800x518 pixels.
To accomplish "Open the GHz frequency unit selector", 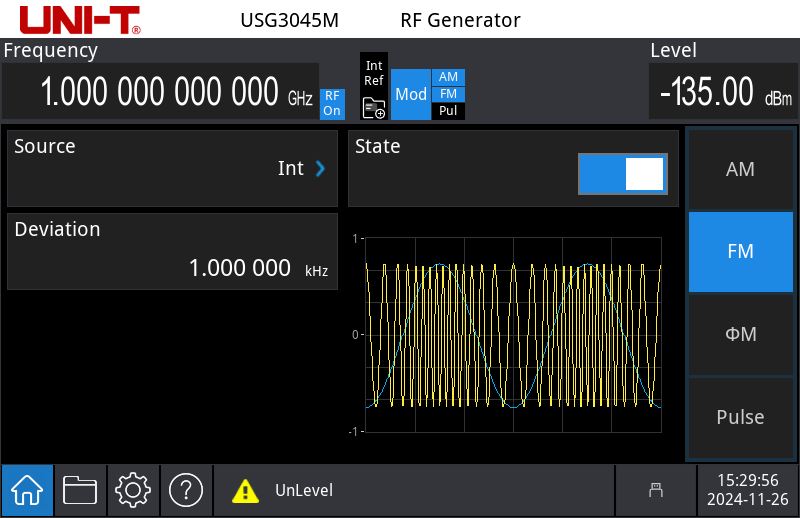I will [300, 98].
